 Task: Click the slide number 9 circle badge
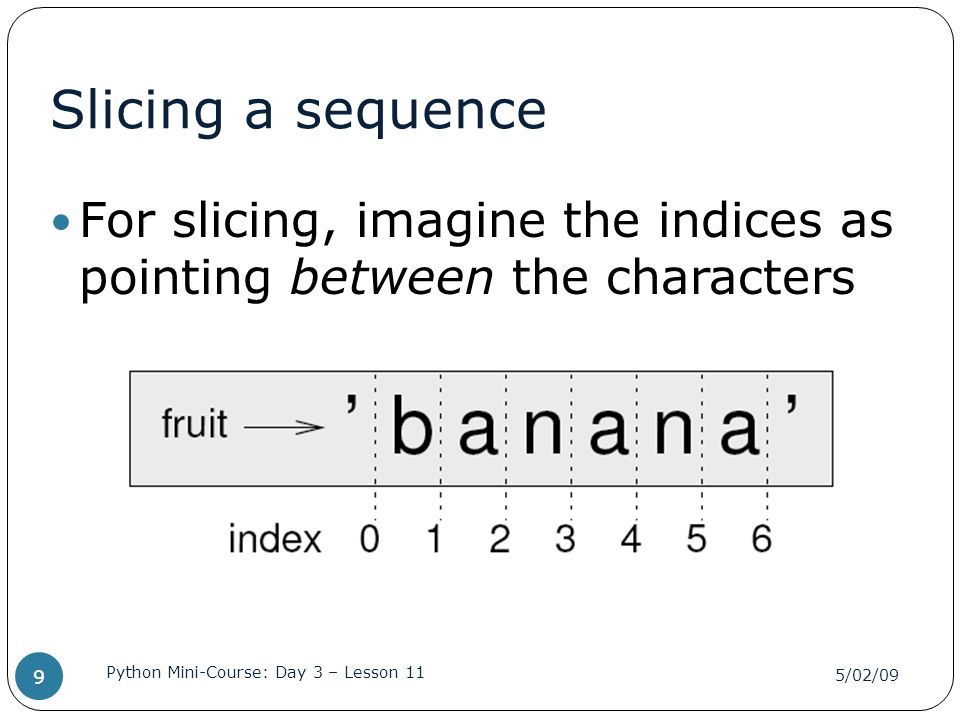point(39,676)
